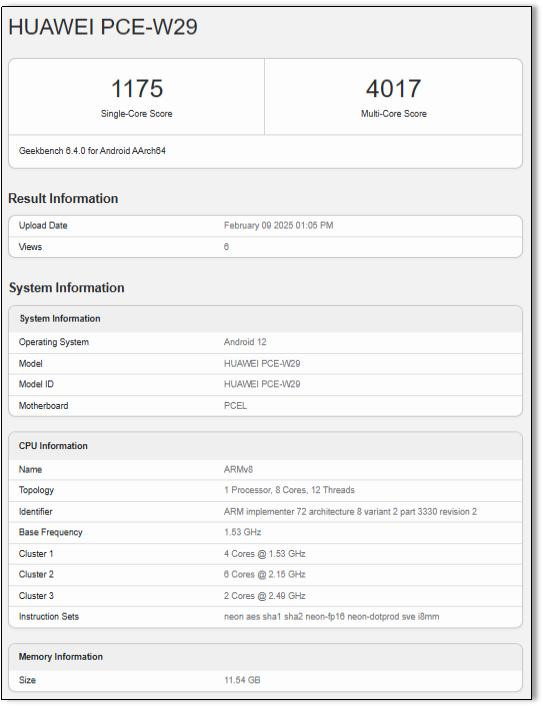Click the Motherboard label
The width and height of the screenshot is (543, 706).
coord(44,406)
